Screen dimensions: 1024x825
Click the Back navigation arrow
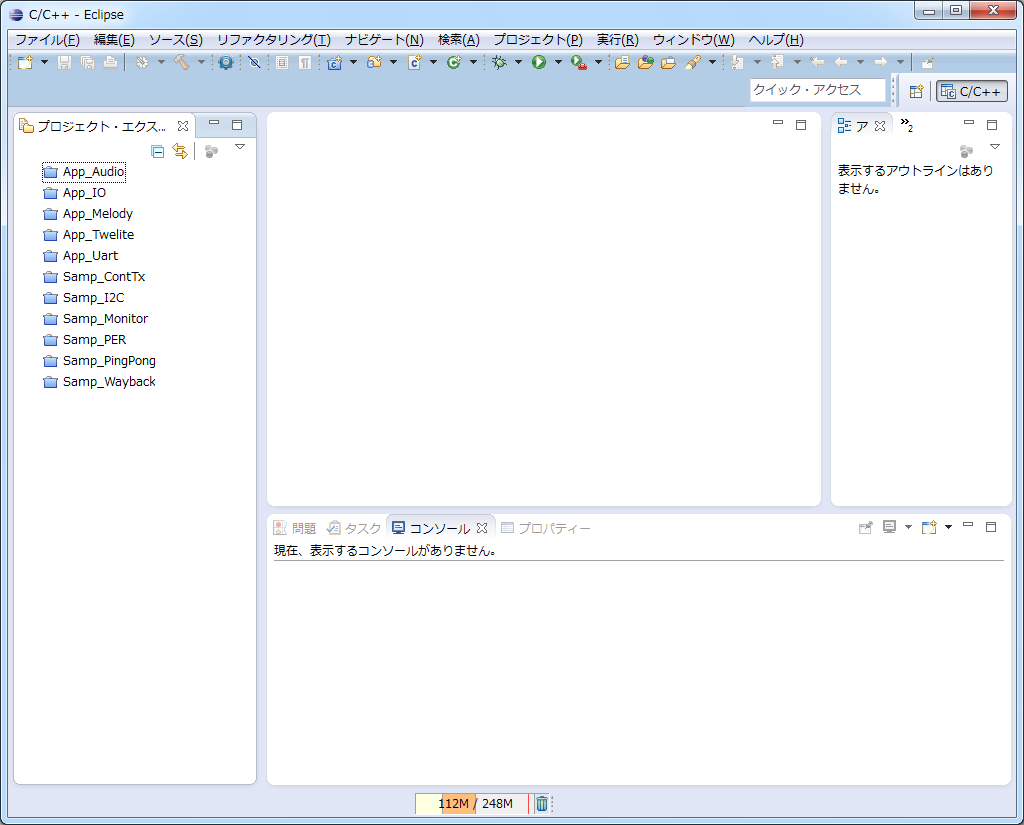[841, 63]
